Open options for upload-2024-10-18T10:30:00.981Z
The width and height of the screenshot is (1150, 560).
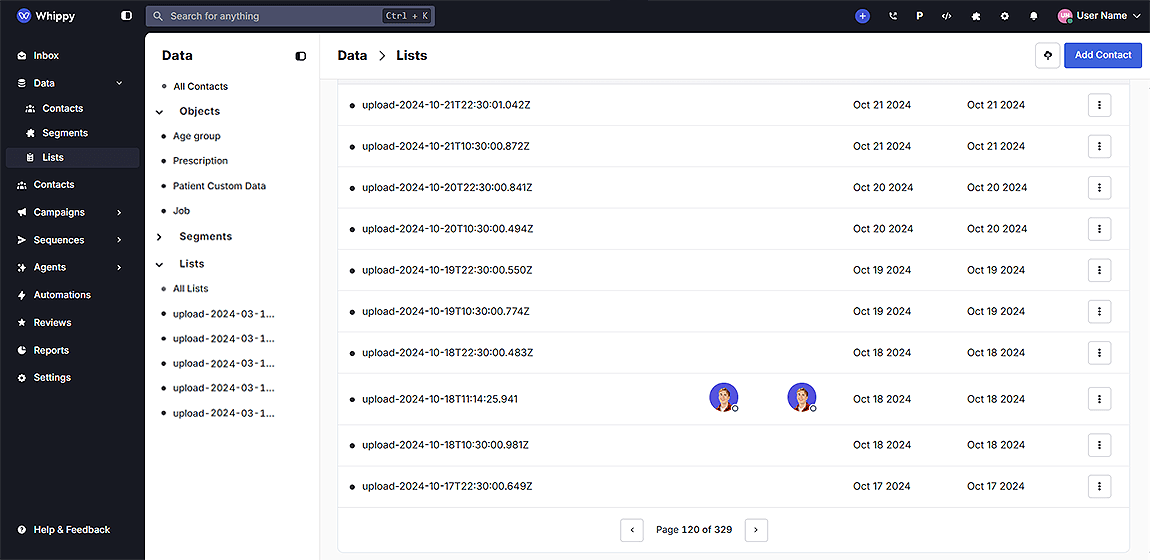(x=1099, y=445)
